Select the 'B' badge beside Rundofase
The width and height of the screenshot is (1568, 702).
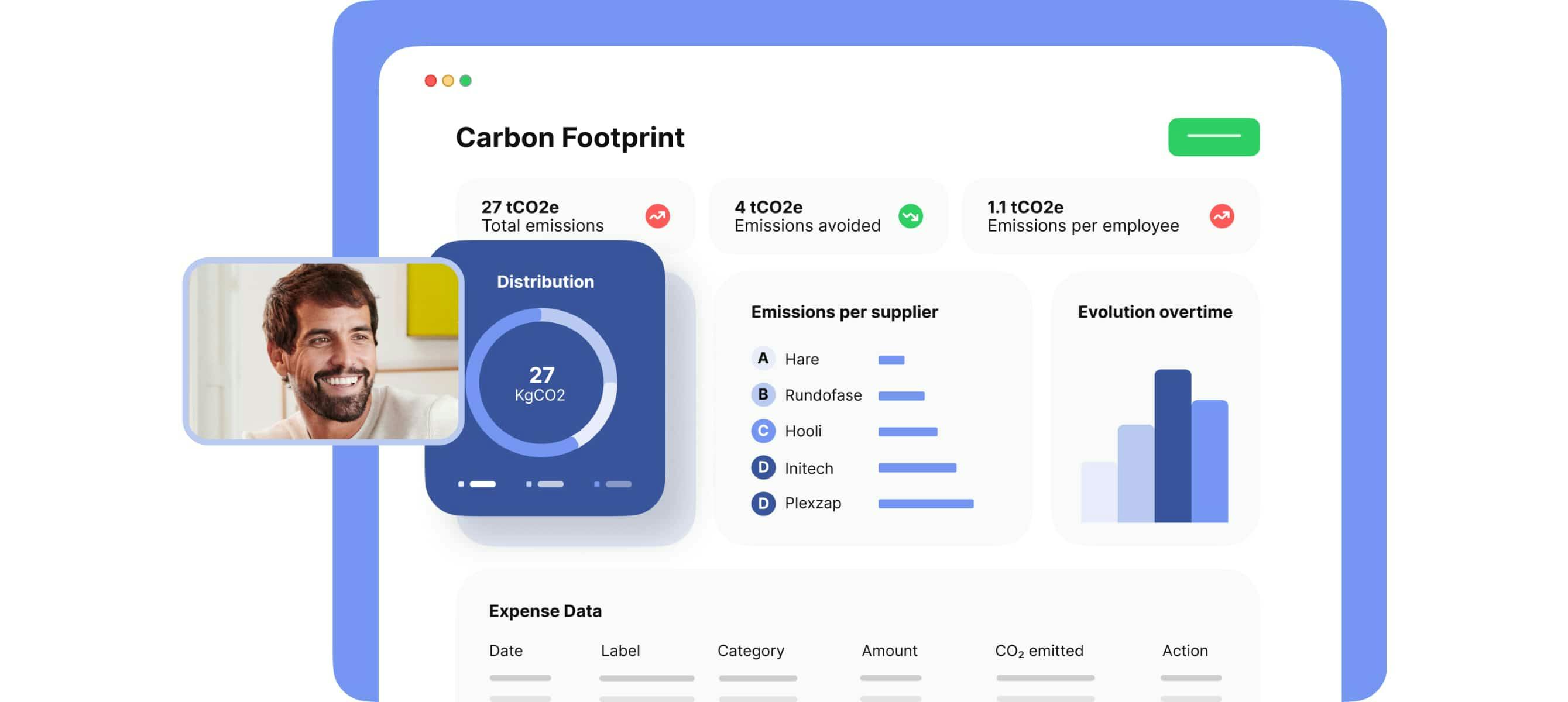pyautogui.click(x=763, y=395)
